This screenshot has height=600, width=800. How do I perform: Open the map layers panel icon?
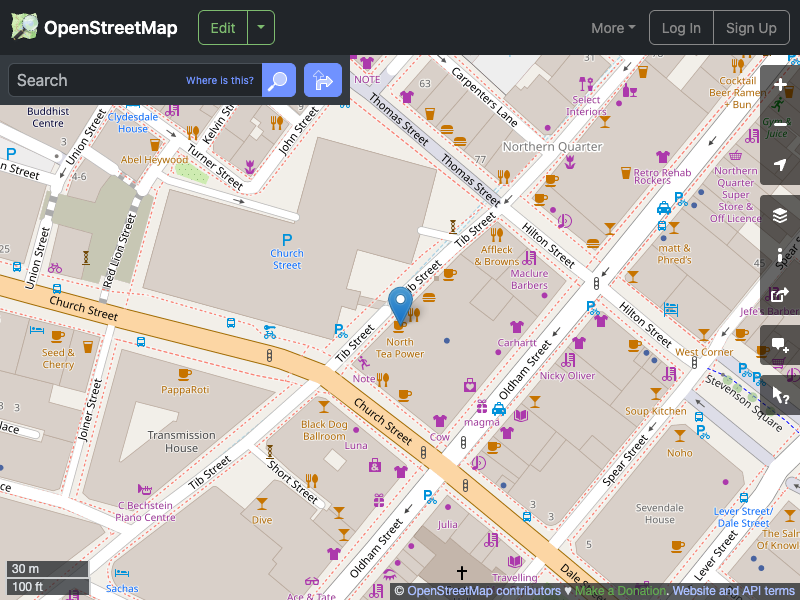(x=779, y=215)
